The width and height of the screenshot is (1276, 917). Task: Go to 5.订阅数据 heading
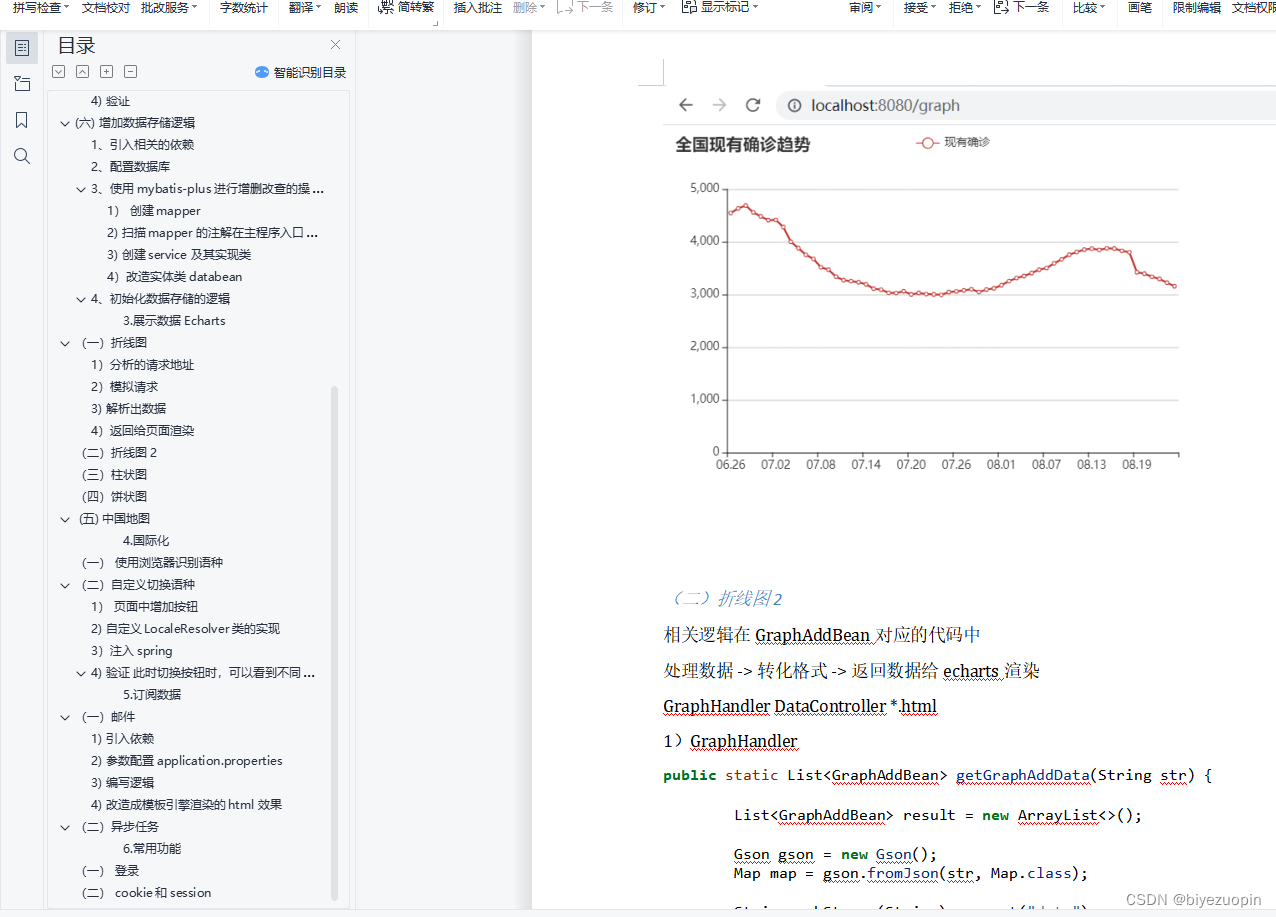click(152, 695)
